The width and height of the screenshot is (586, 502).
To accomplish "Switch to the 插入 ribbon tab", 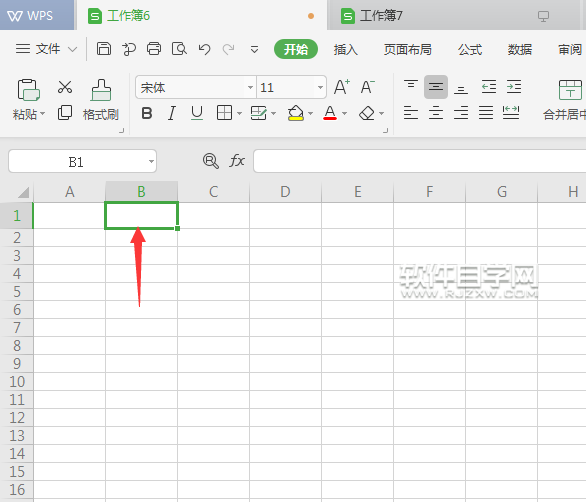I will pos(346,49).
